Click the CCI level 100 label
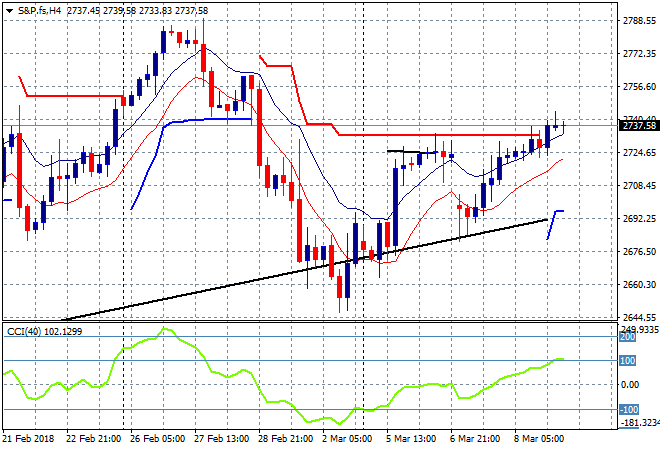The width and height of the screenshot is (660, 450). click(x=627, y=361)
